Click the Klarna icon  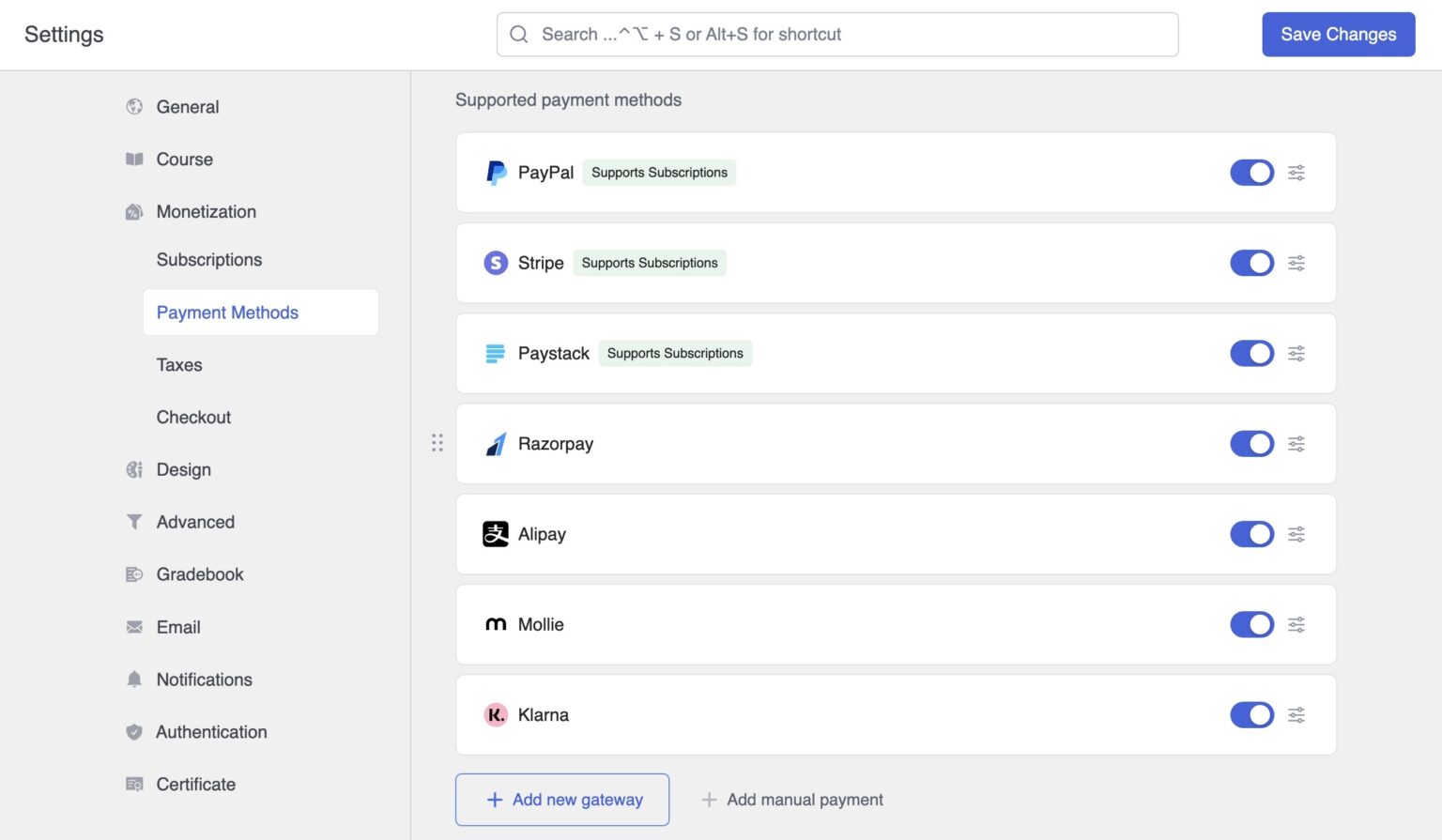495,714
